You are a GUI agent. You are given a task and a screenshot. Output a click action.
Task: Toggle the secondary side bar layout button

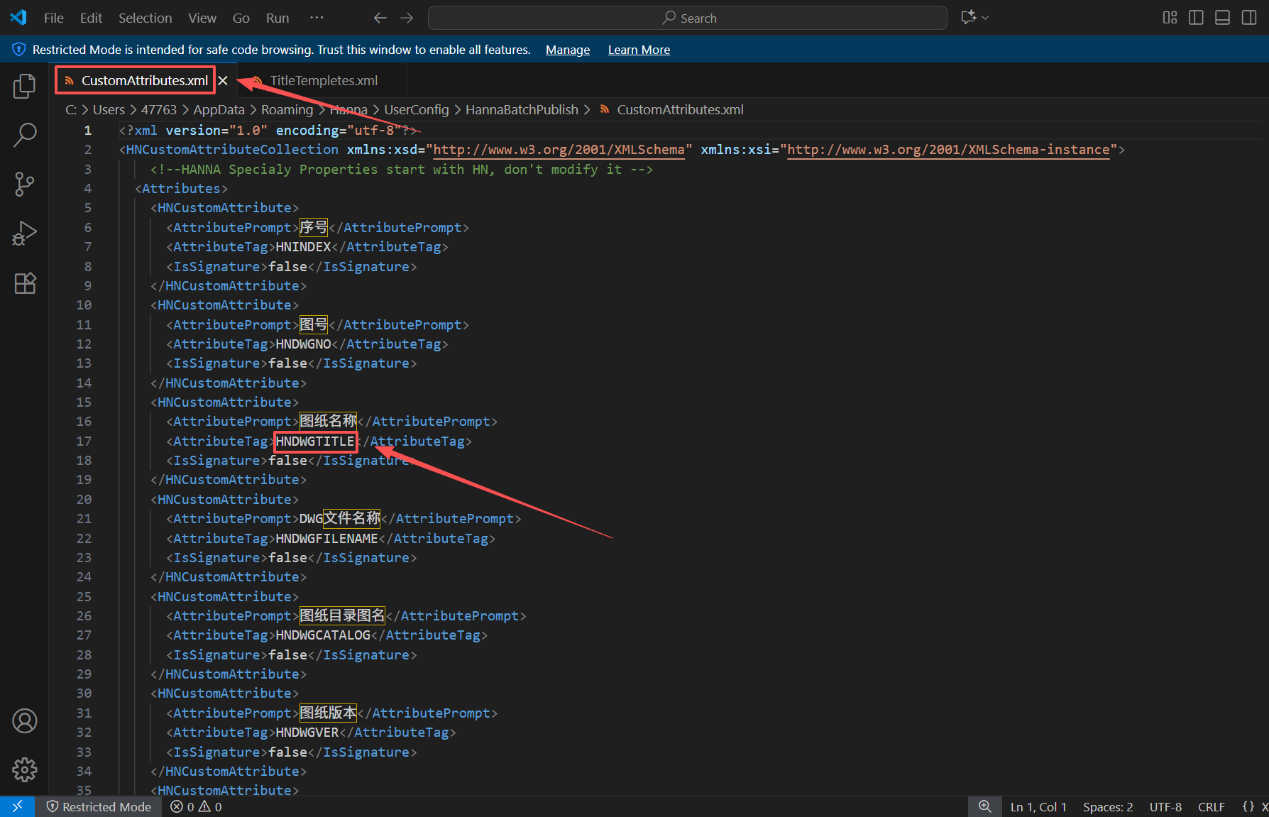tap(1249, 18)
